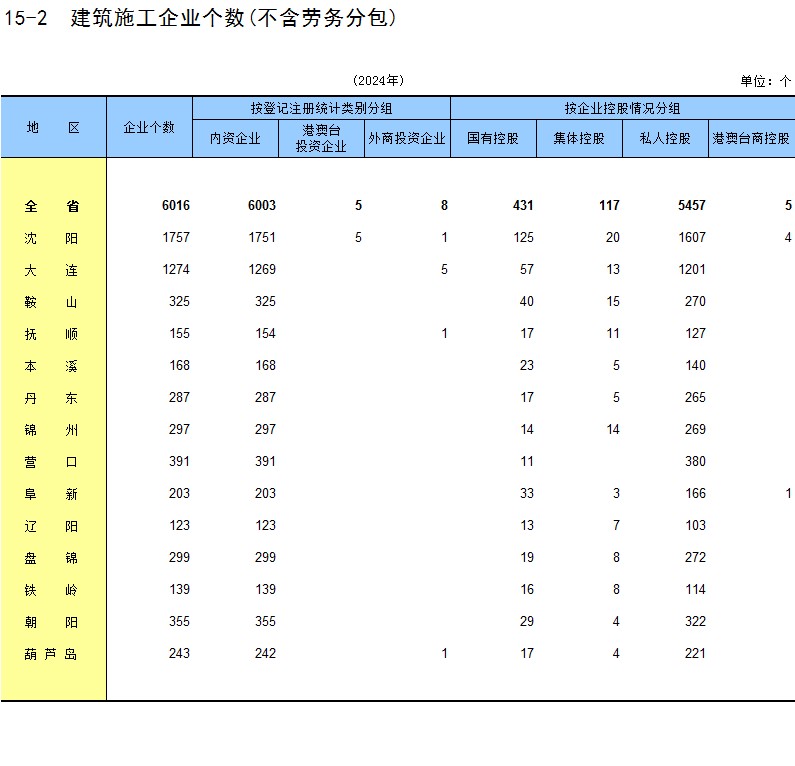This screenshot has height=766, width=795.
Task: Click the 沈阳 row label
Action: click(52, 238)
